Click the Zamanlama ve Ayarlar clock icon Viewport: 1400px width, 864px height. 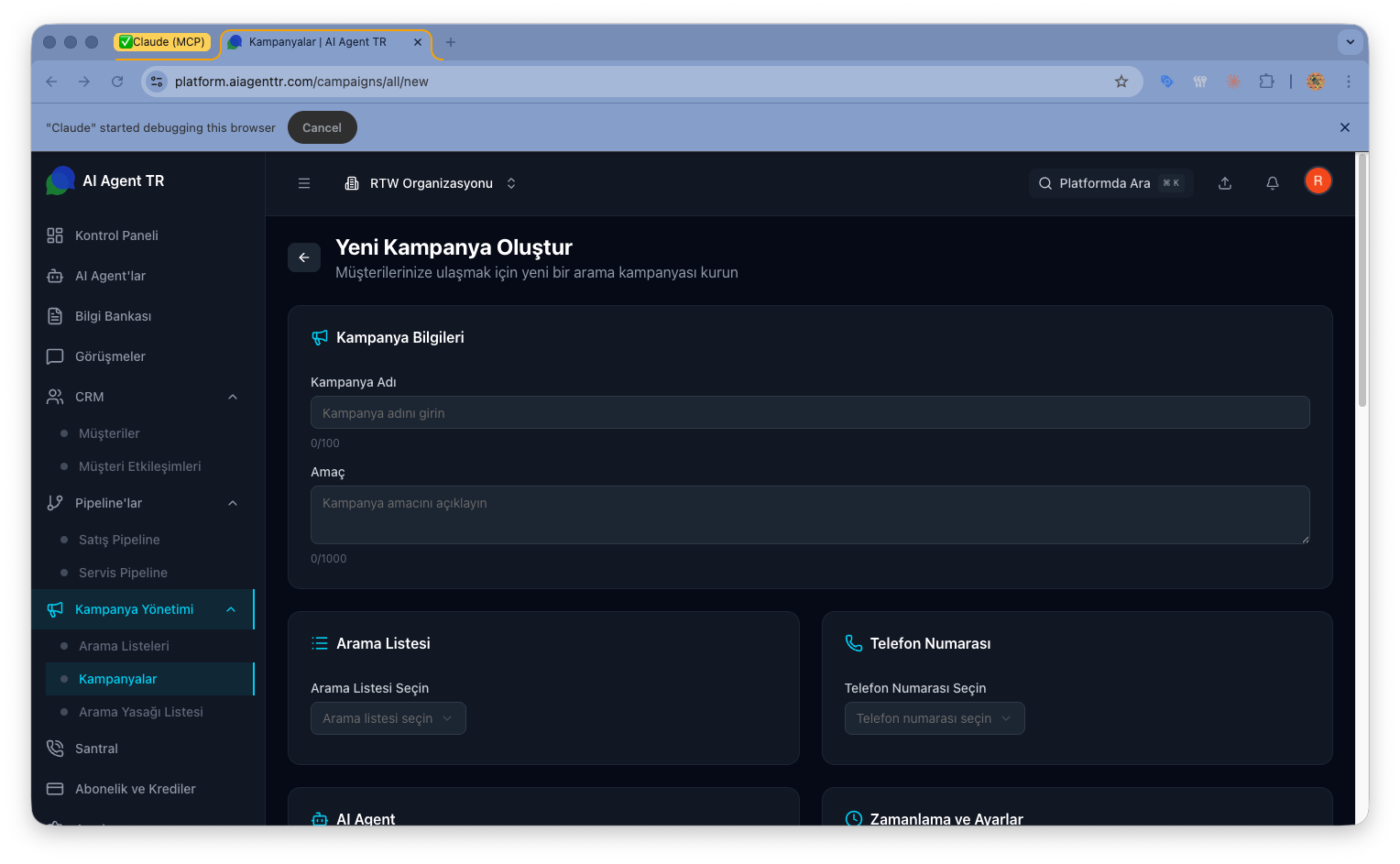click(x=854, y=818)
